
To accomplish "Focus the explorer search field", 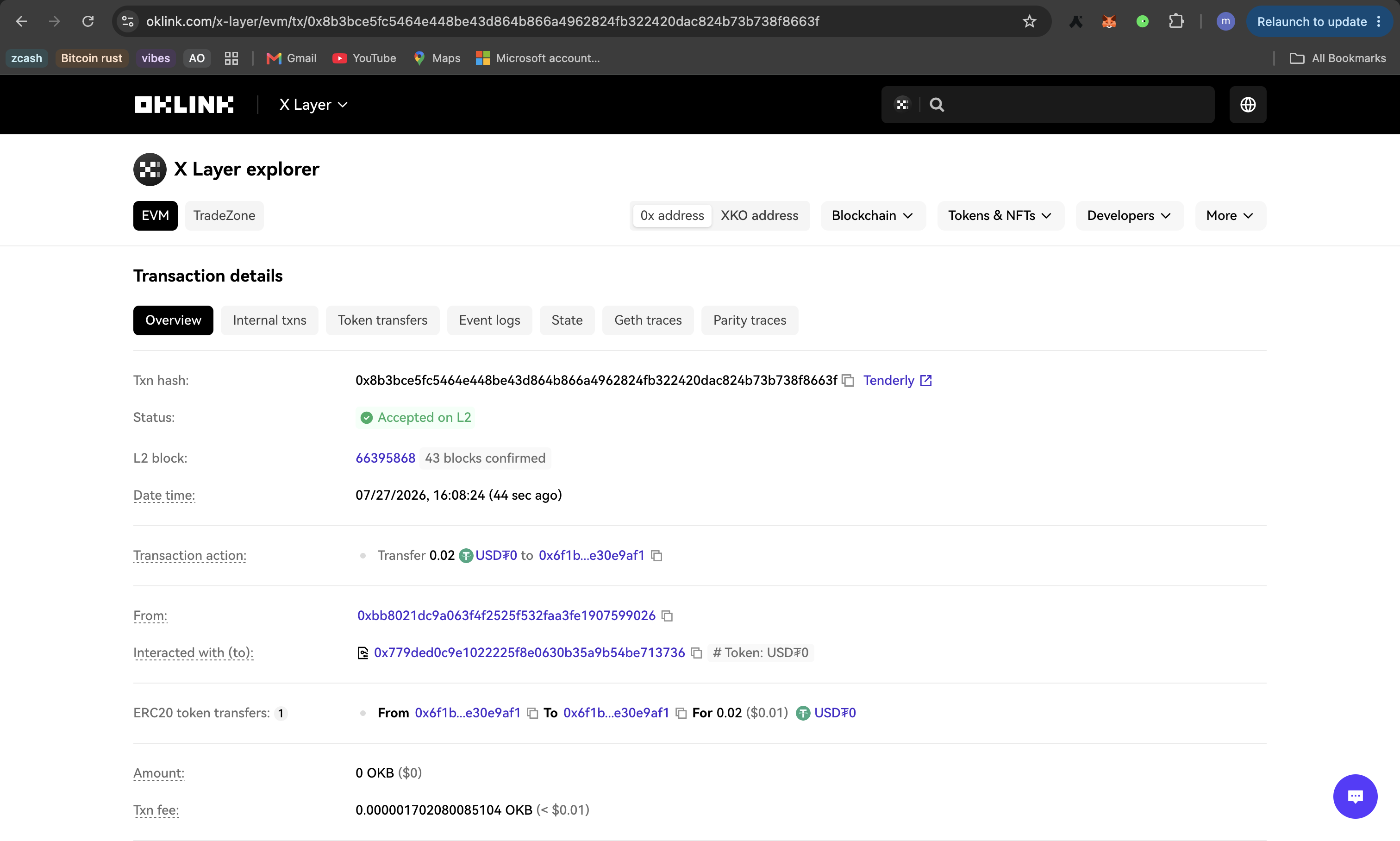I will coord(1076,105).
